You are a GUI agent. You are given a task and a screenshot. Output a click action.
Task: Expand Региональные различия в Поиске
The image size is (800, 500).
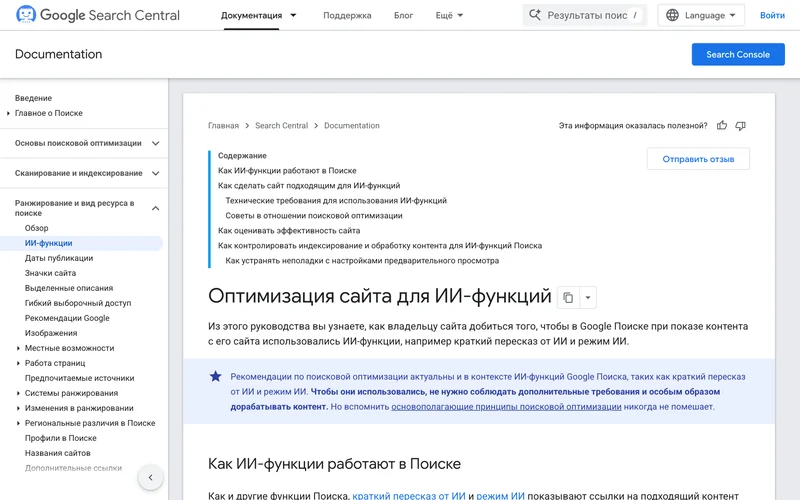coord(18,423)
